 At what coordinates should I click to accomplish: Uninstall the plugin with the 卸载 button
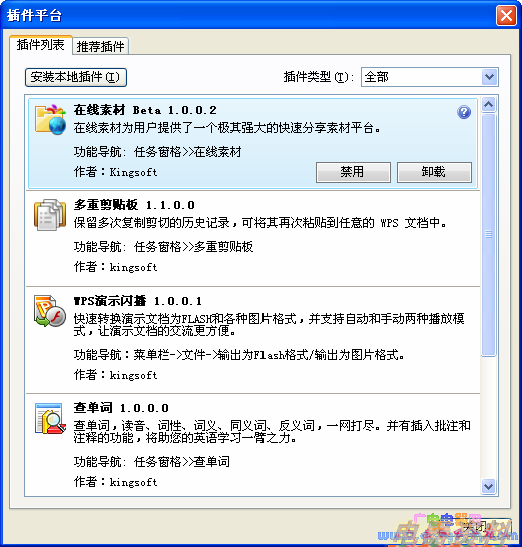pyautogui.click(x=434, y=172)
